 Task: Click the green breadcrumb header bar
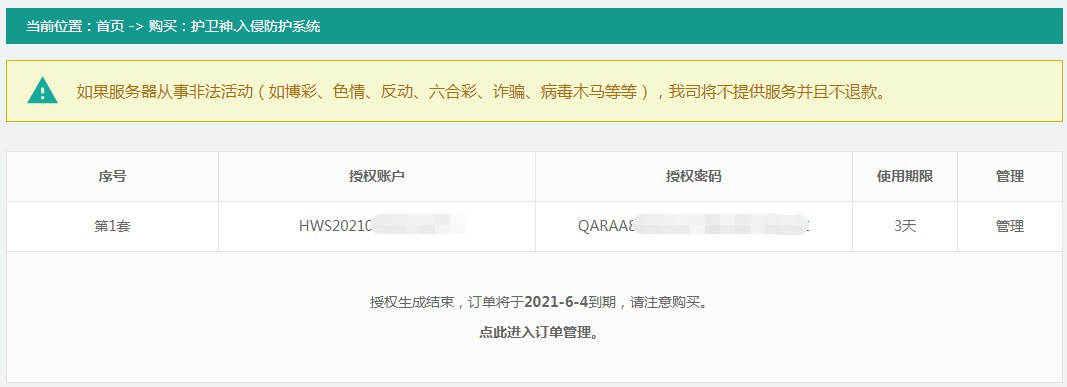coord(534,26)
